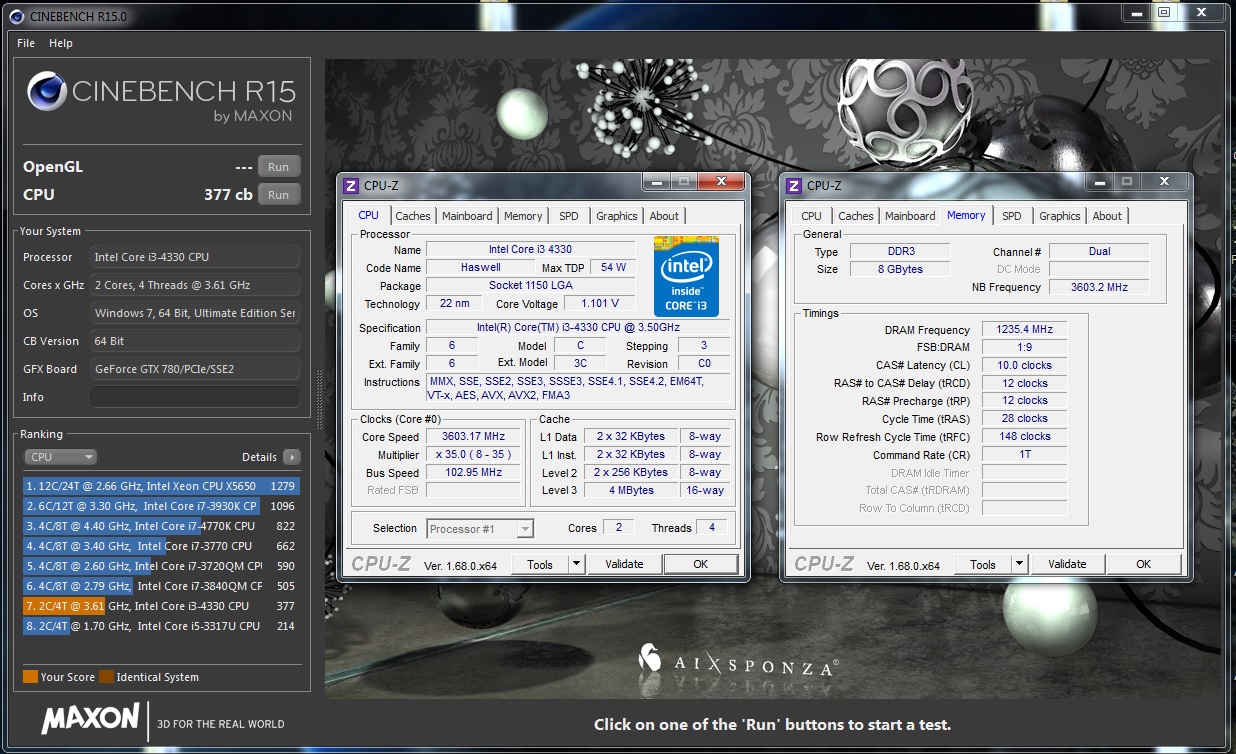Open the CPU ranking type dropdown
Image resolution: width=1236 pixels, height=754 pixels.
(x=61, y=457)
